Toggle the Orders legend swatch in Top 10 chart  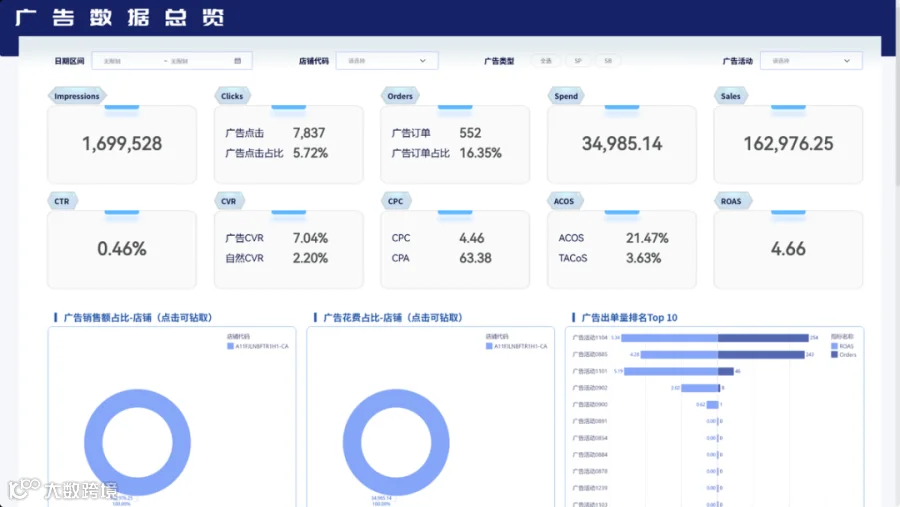(x=834, y=355)
